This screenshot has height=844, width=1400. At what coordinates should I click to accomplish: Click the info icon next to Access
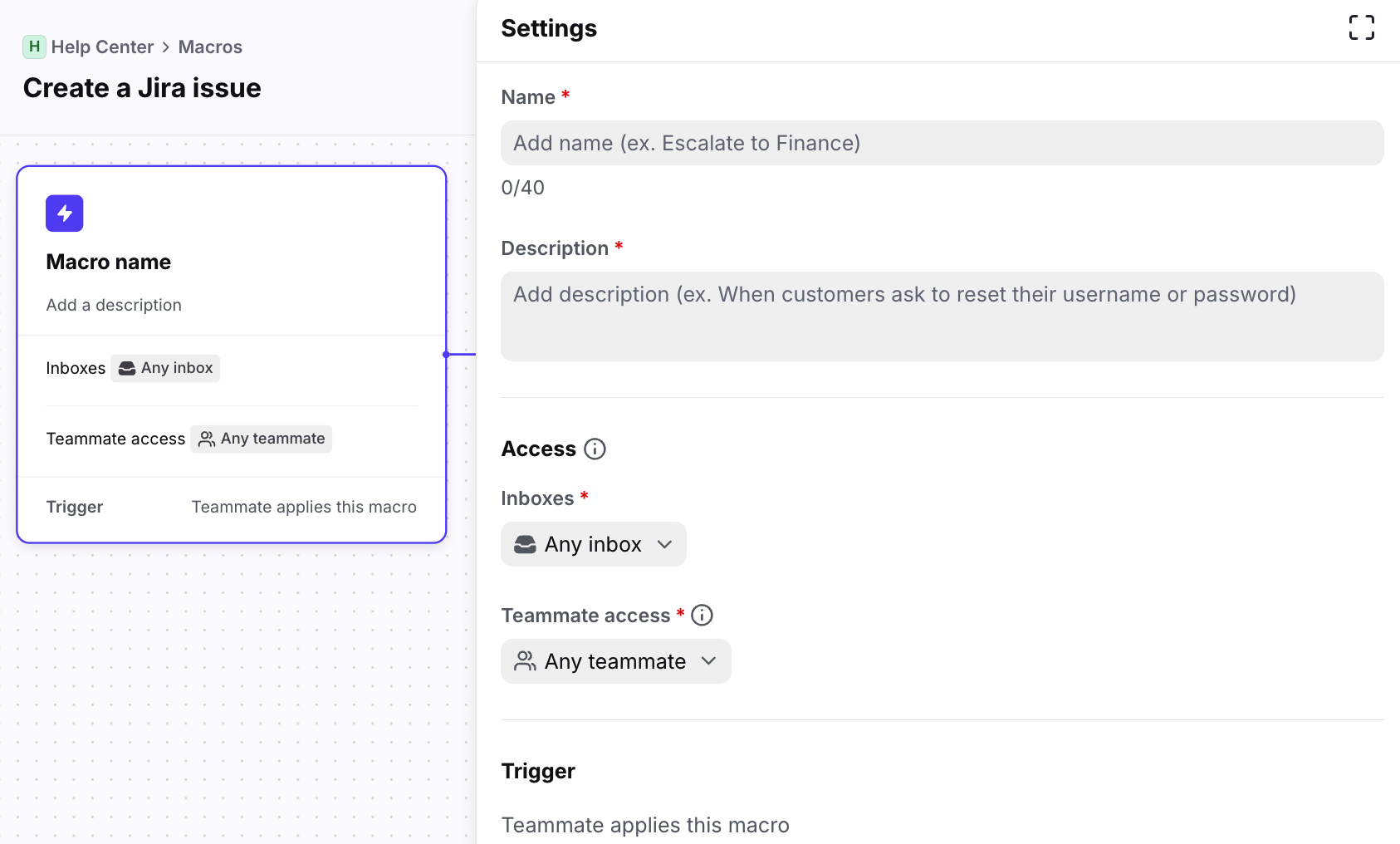click(x=595, y=449)
